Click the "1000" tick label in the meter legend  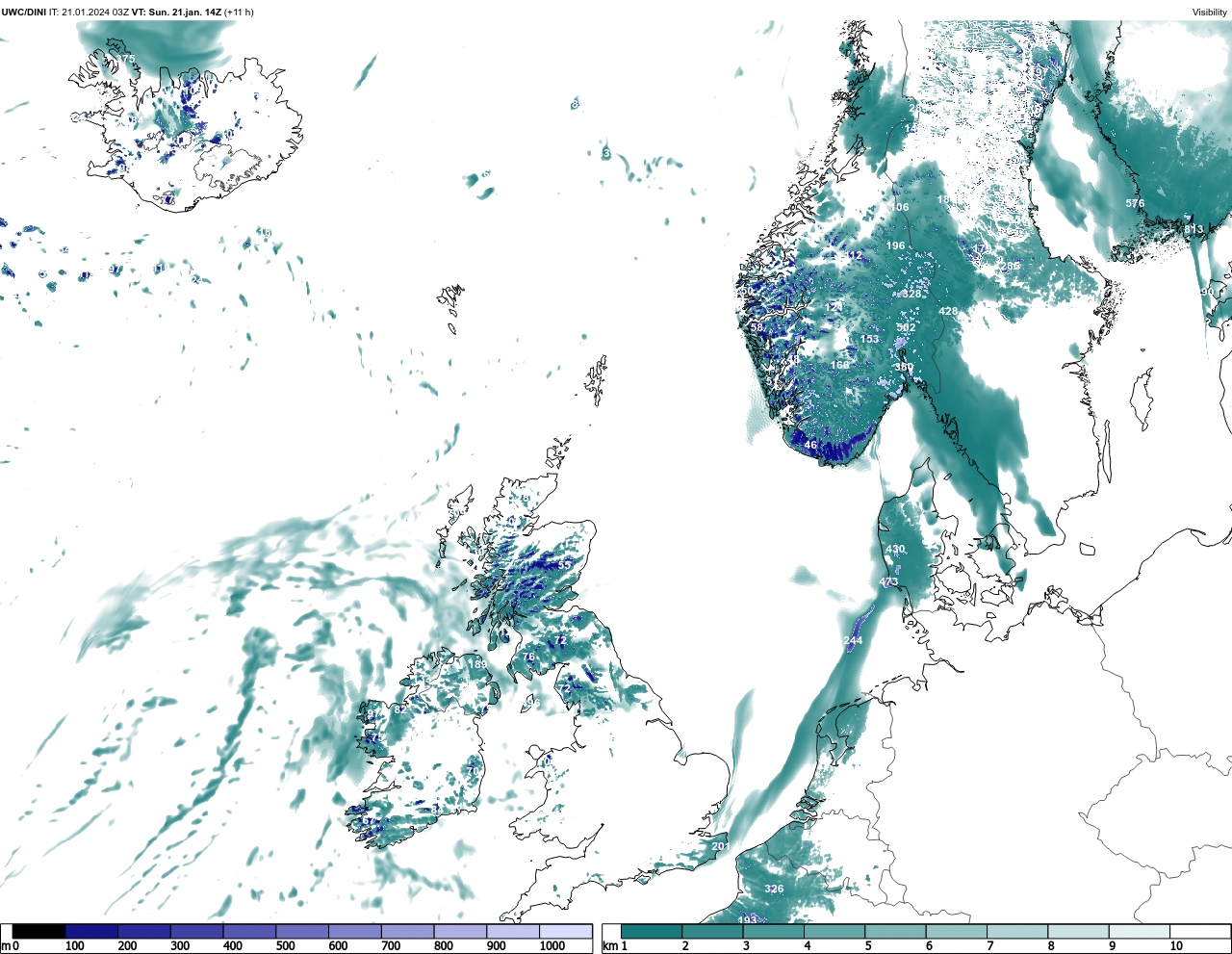click(552, 946)
